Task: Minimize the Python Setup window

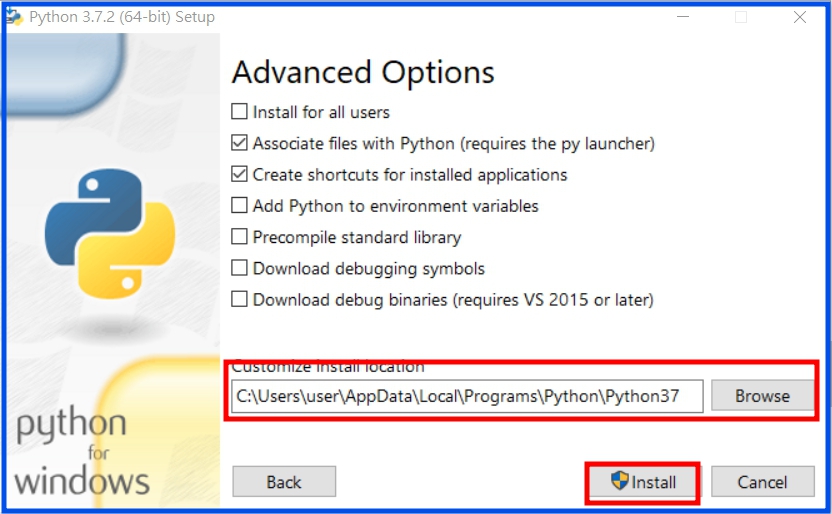Action: (x=683, y=17)
